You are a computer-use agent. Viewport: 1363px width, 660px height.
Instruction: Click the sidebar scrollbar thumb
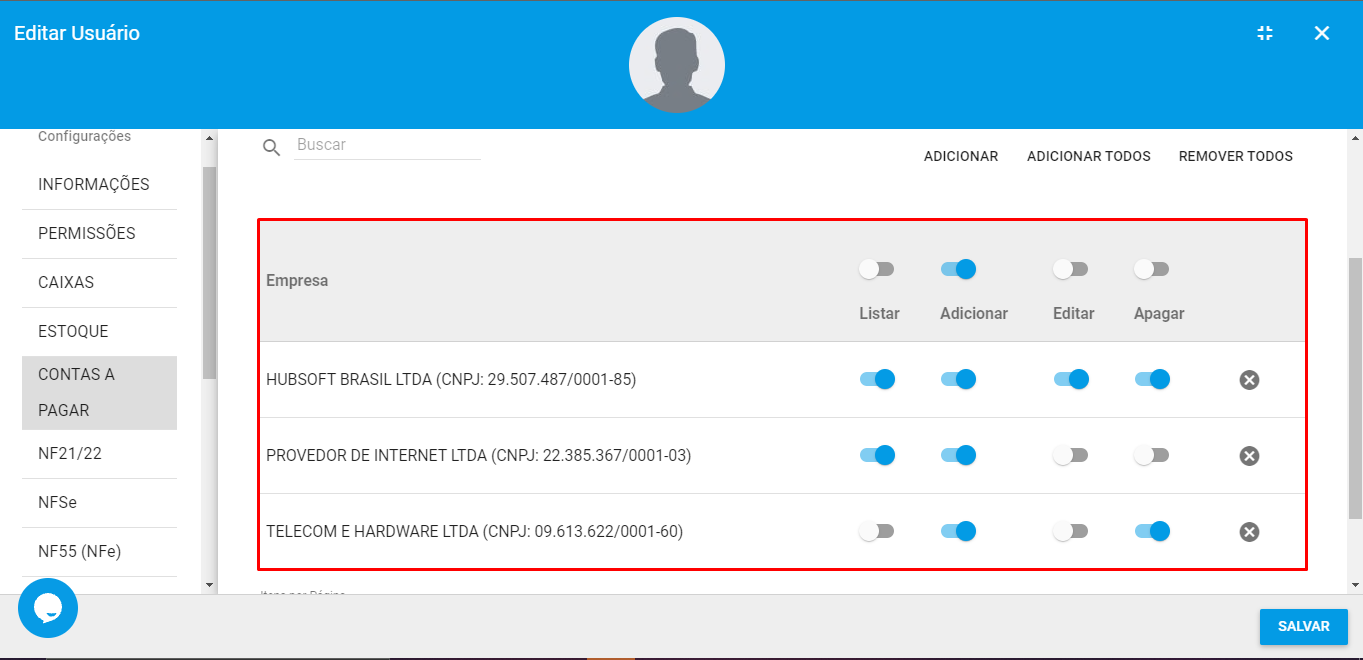tap(209, 273)
